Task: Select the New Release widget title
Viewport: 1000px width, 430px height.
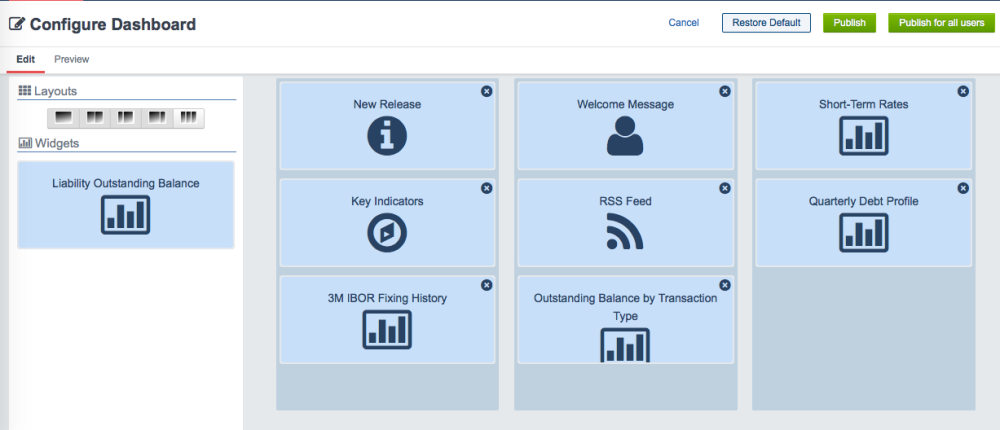Action: pos(387,105)
